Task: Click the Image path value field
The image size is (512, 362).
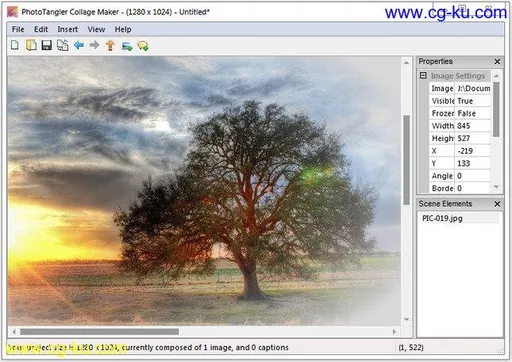Action: [473, 88]
